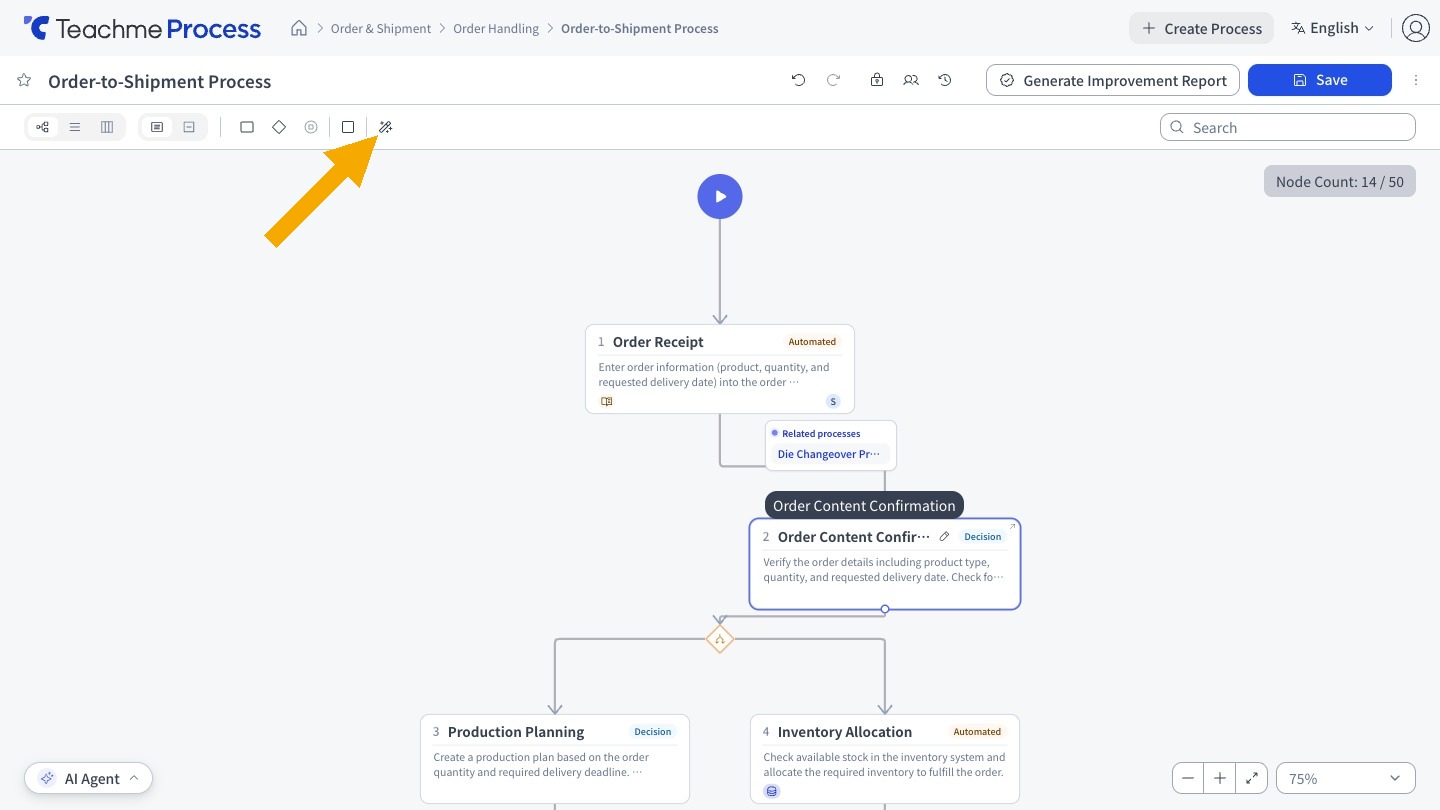
Task: Go to home via breadcrumb house icon
Action: (x=299, y=28)
